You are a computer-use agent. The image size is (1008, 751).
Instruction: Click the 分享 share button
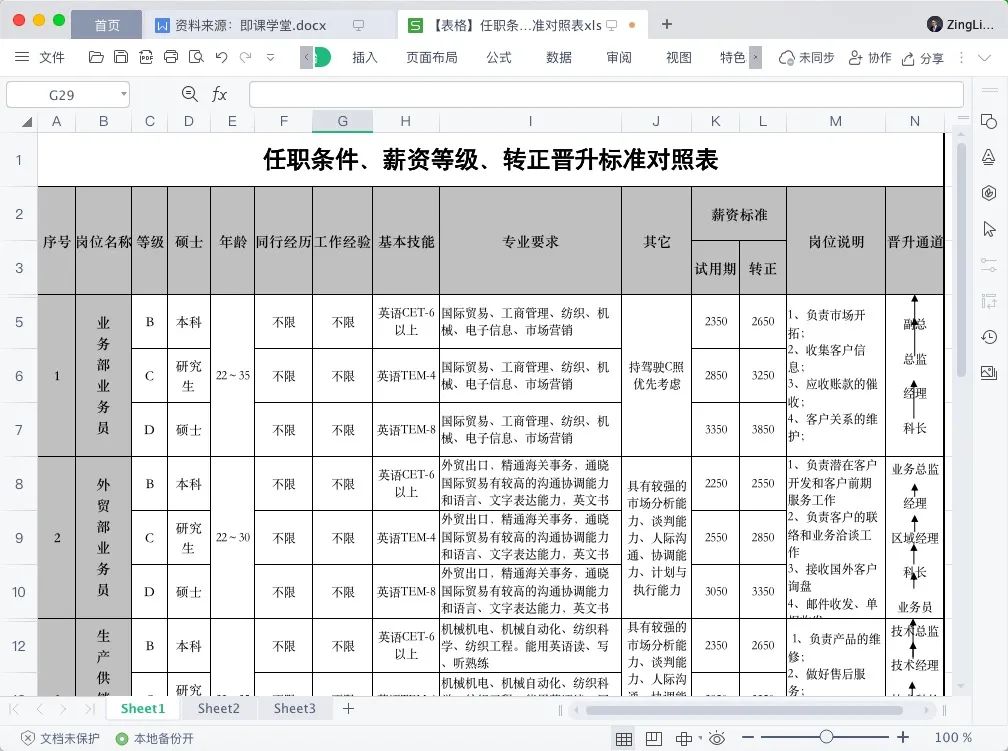(x=922, y=59)
